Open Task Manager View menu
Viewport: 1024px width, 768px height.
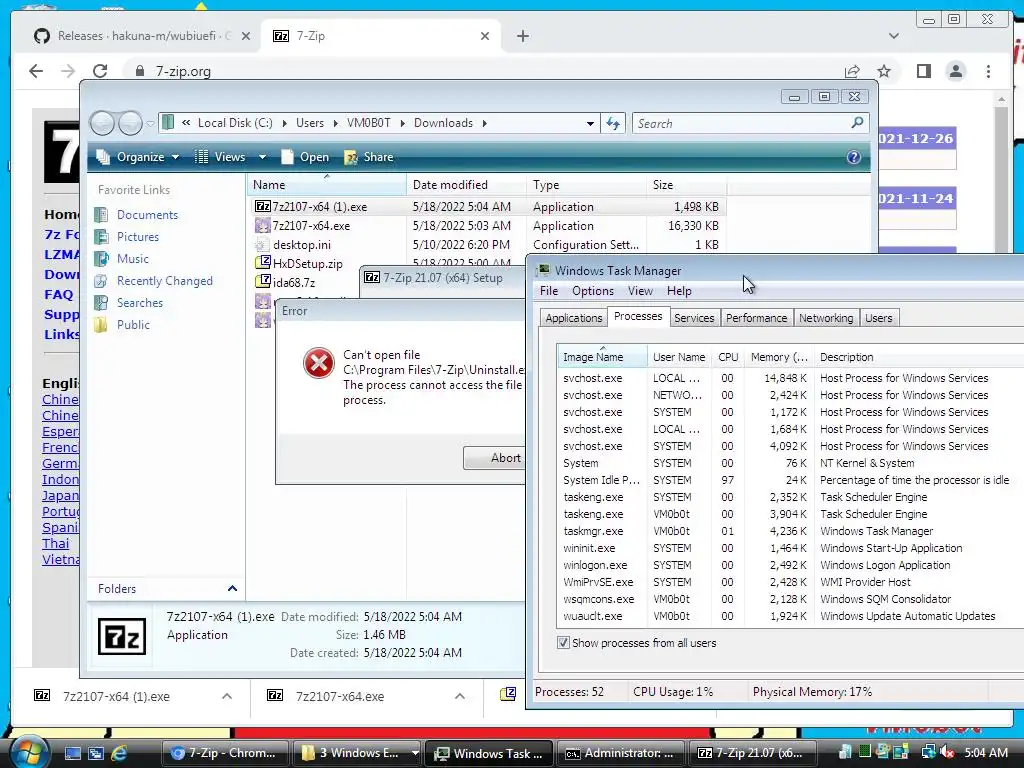point(640,291)
